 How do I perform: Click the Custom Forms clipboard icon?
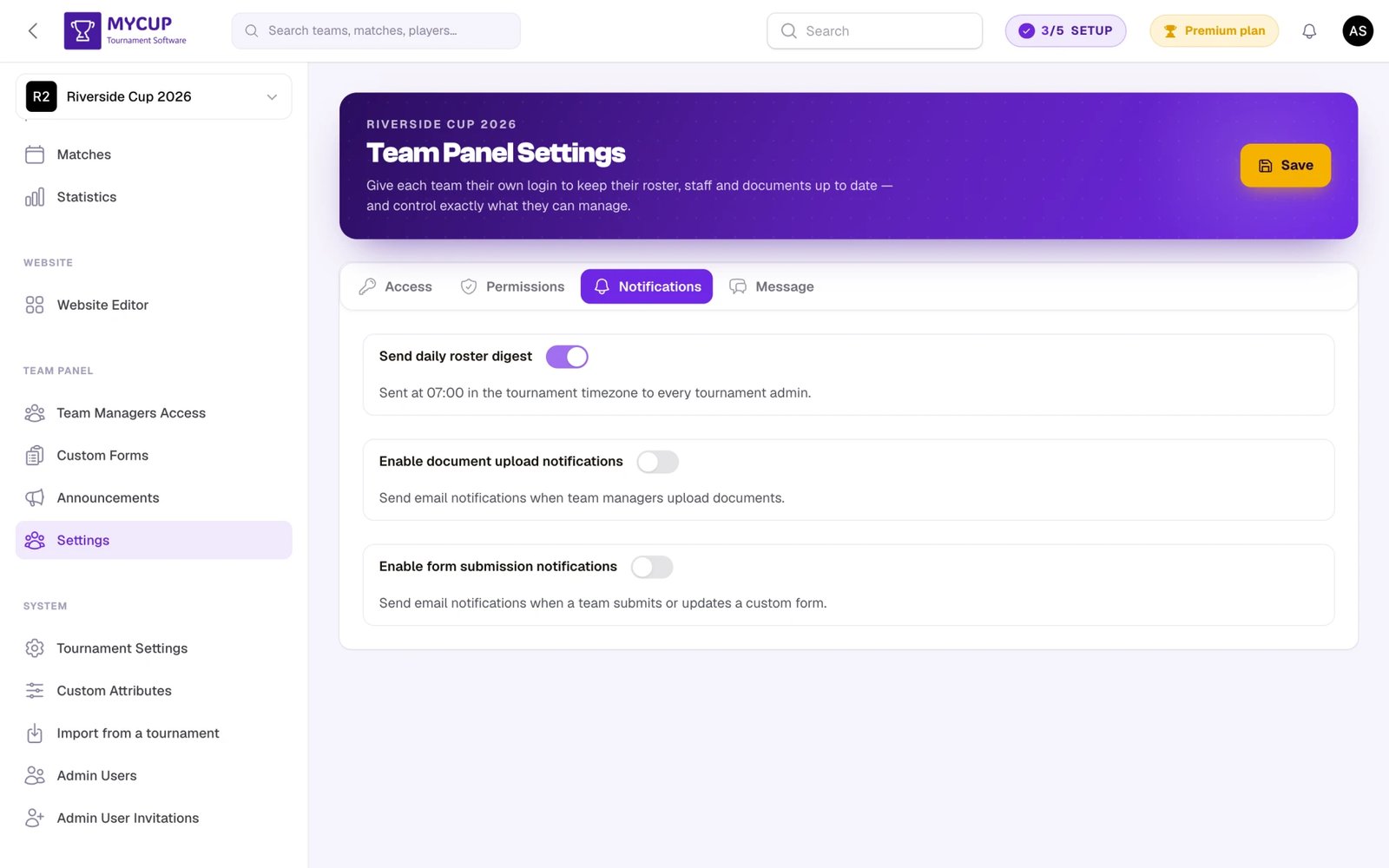pos(35,456)
